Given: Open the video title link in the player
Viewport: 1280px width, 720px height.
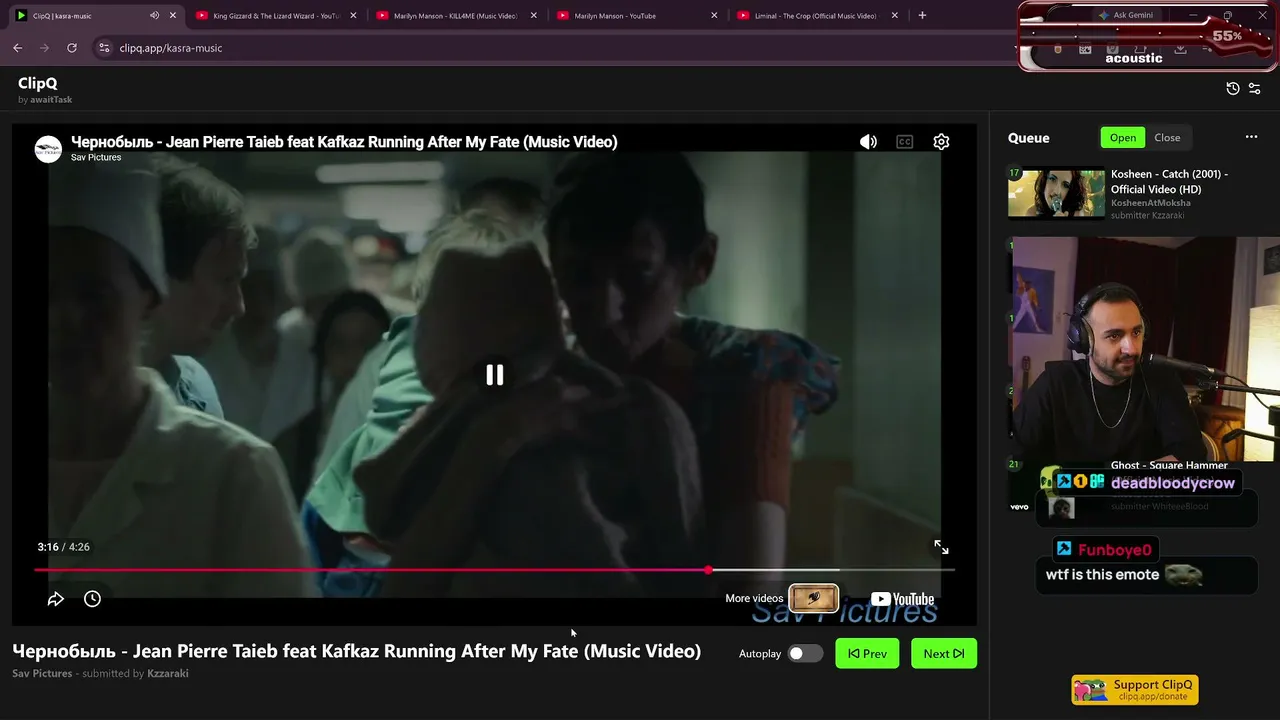Looking at the screenshot, I should [x=344, y=142].
